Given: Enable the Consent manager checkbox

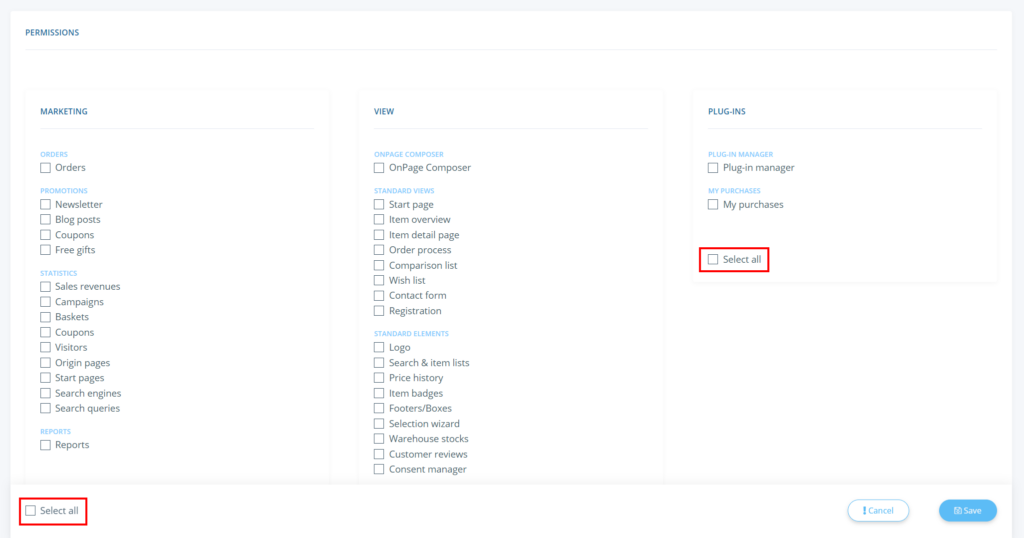Looking at the screenshot, I should (379, 469).
